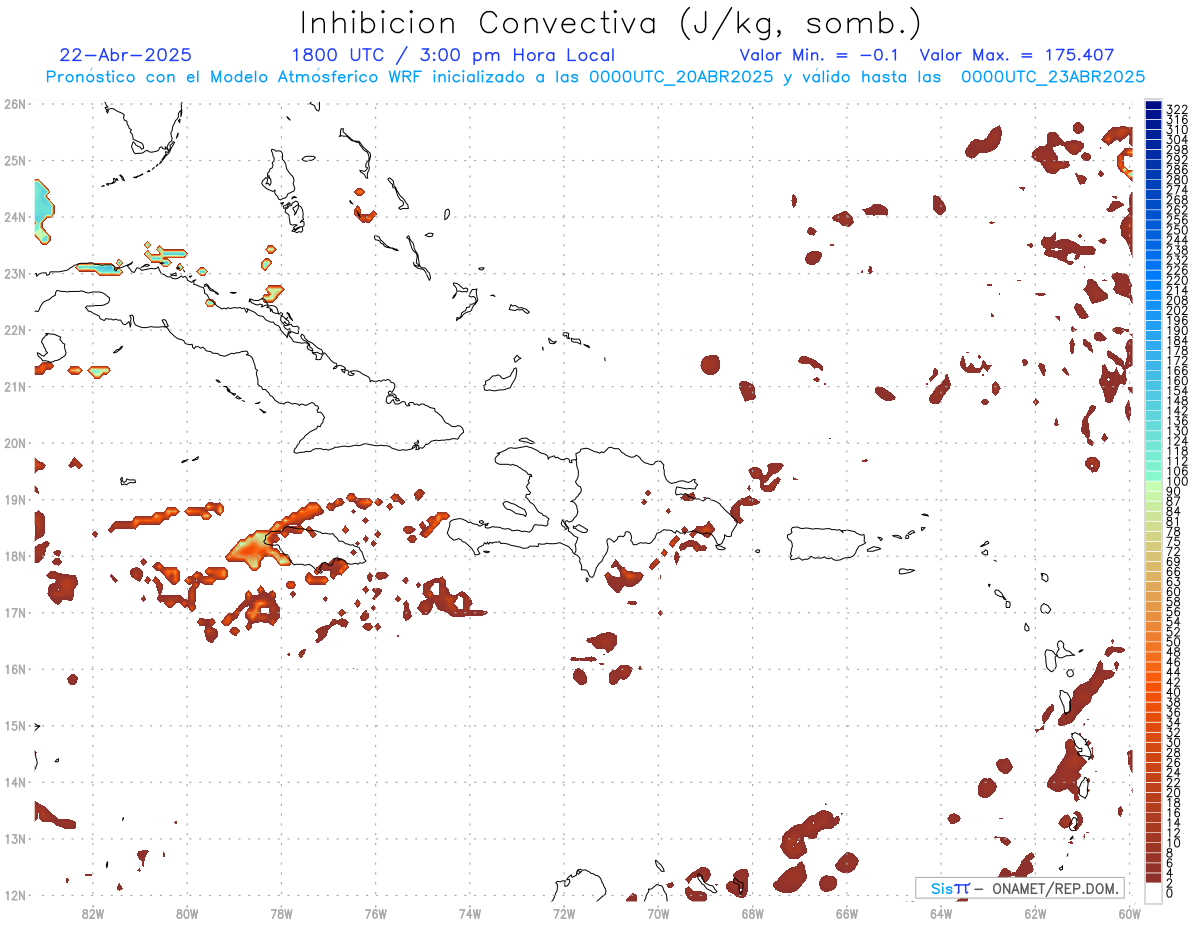Screen dimensions: 1200x927
Task: Click the '19N' latitude label
Action: pos(15,499)
